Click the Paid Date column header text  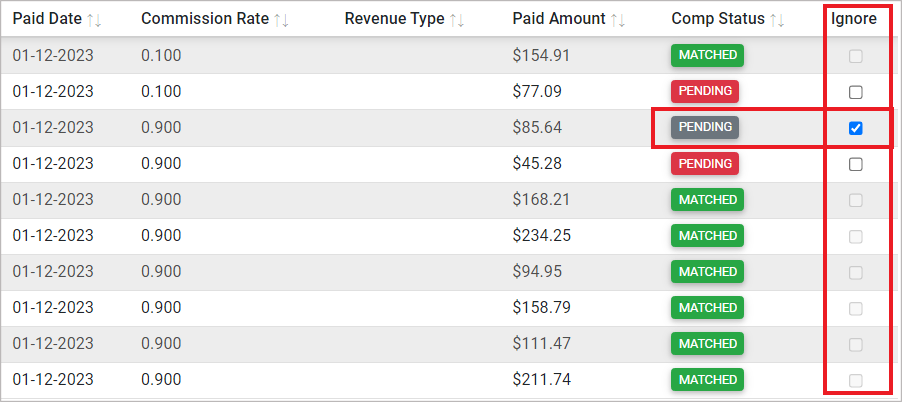[47, 19]
